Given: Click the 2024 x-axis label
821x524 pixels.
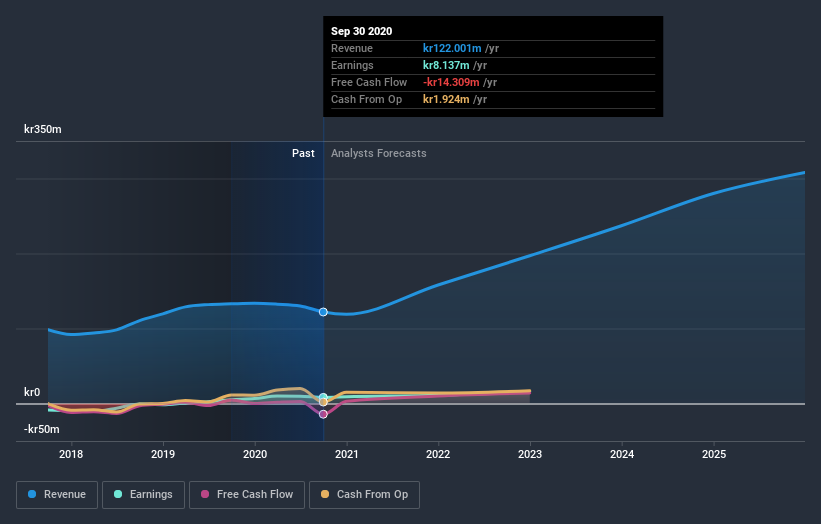Looking at the screenshot, I should [622, 454].
